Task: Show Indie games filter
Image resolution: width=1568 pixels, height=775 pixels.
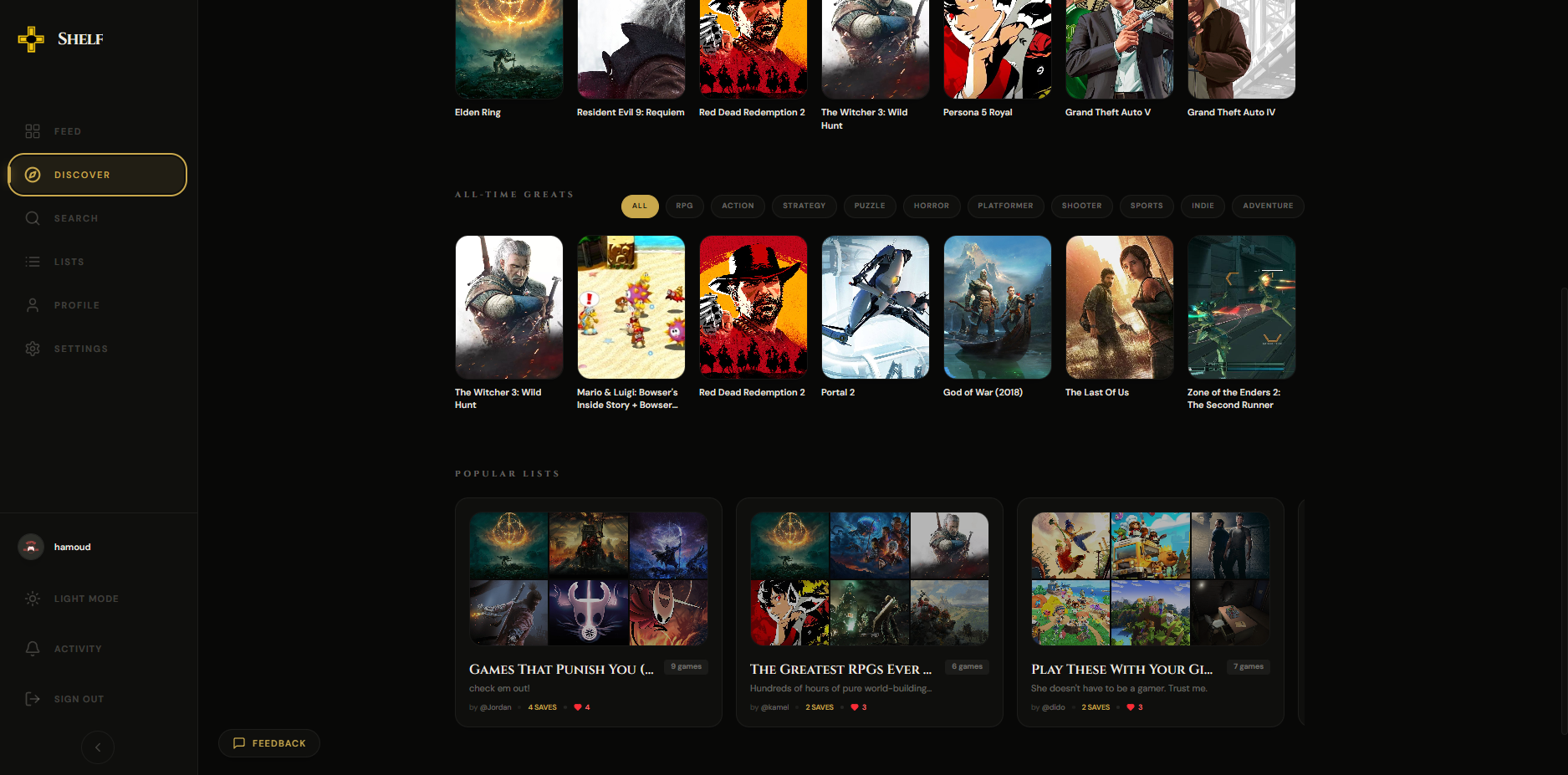Action: click(x=1203, y=206)
